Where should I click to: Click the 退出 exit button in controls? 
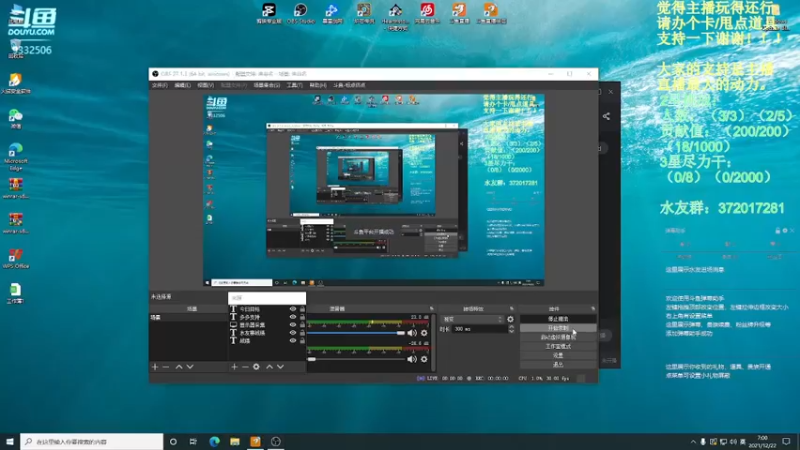pos(558,365)
